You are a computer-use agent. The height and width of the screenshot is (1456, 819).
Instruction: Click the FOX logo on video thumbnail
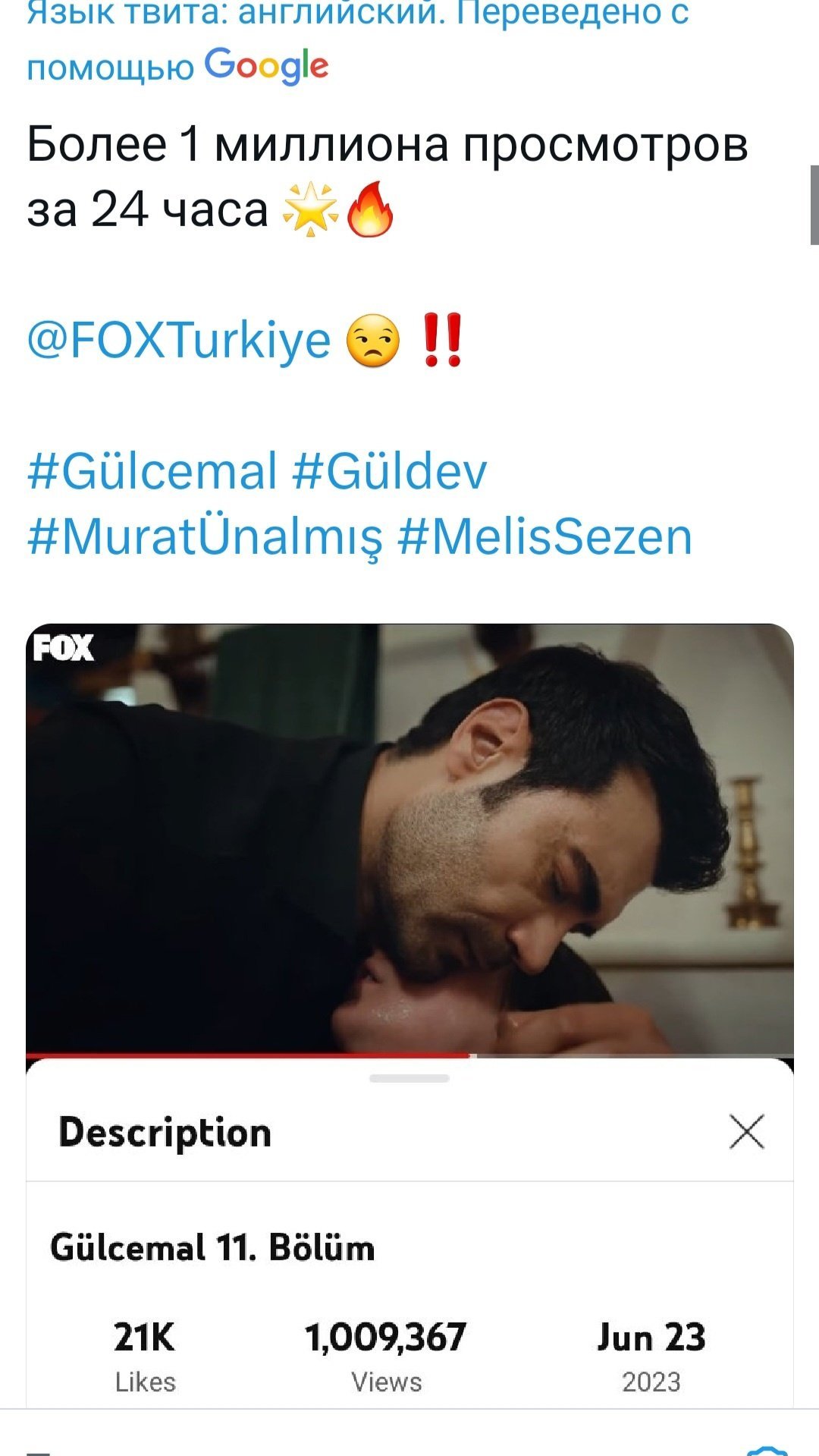(63, 648)
